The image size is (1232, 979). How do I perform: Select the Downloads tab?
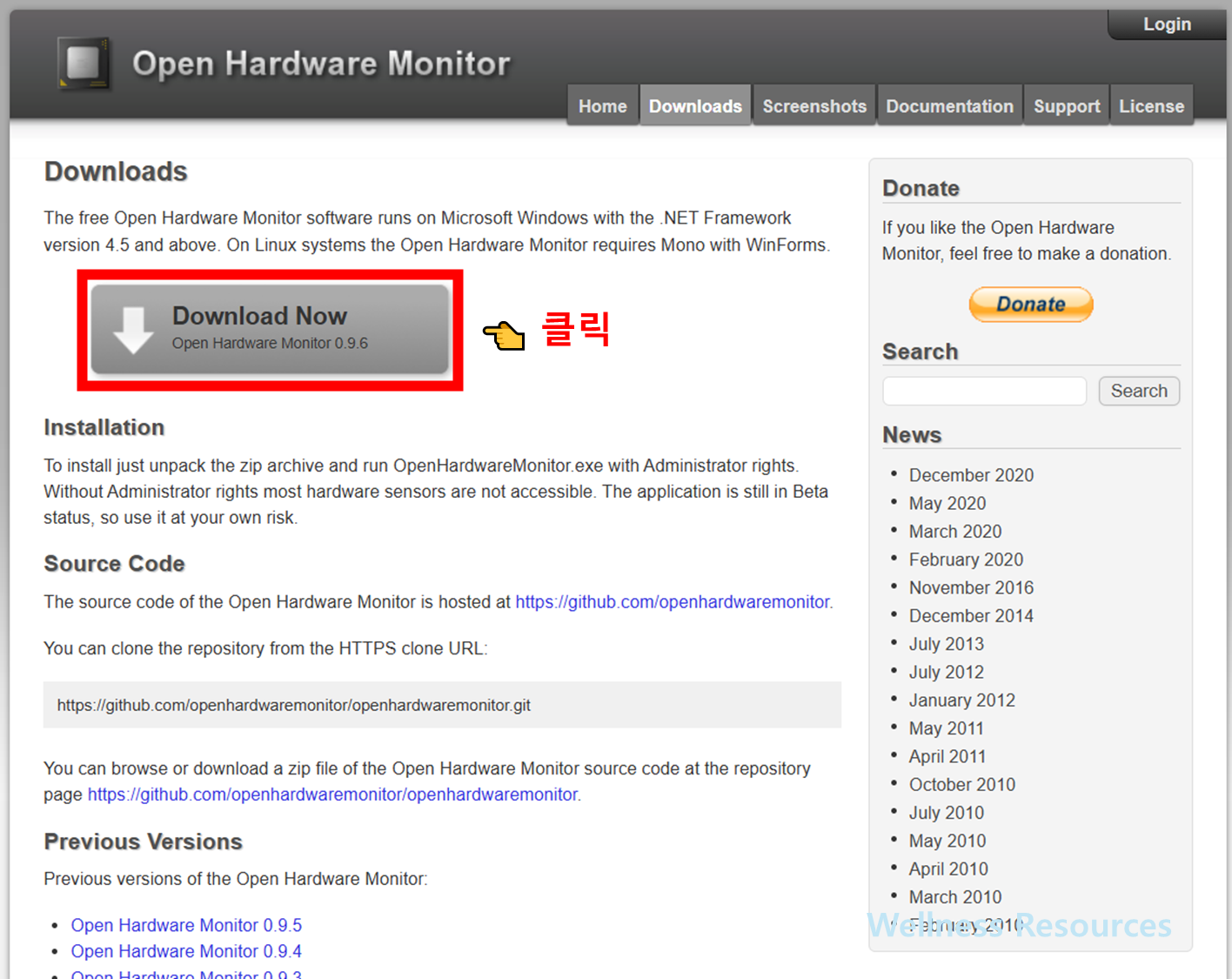click(x=695, y=106)
